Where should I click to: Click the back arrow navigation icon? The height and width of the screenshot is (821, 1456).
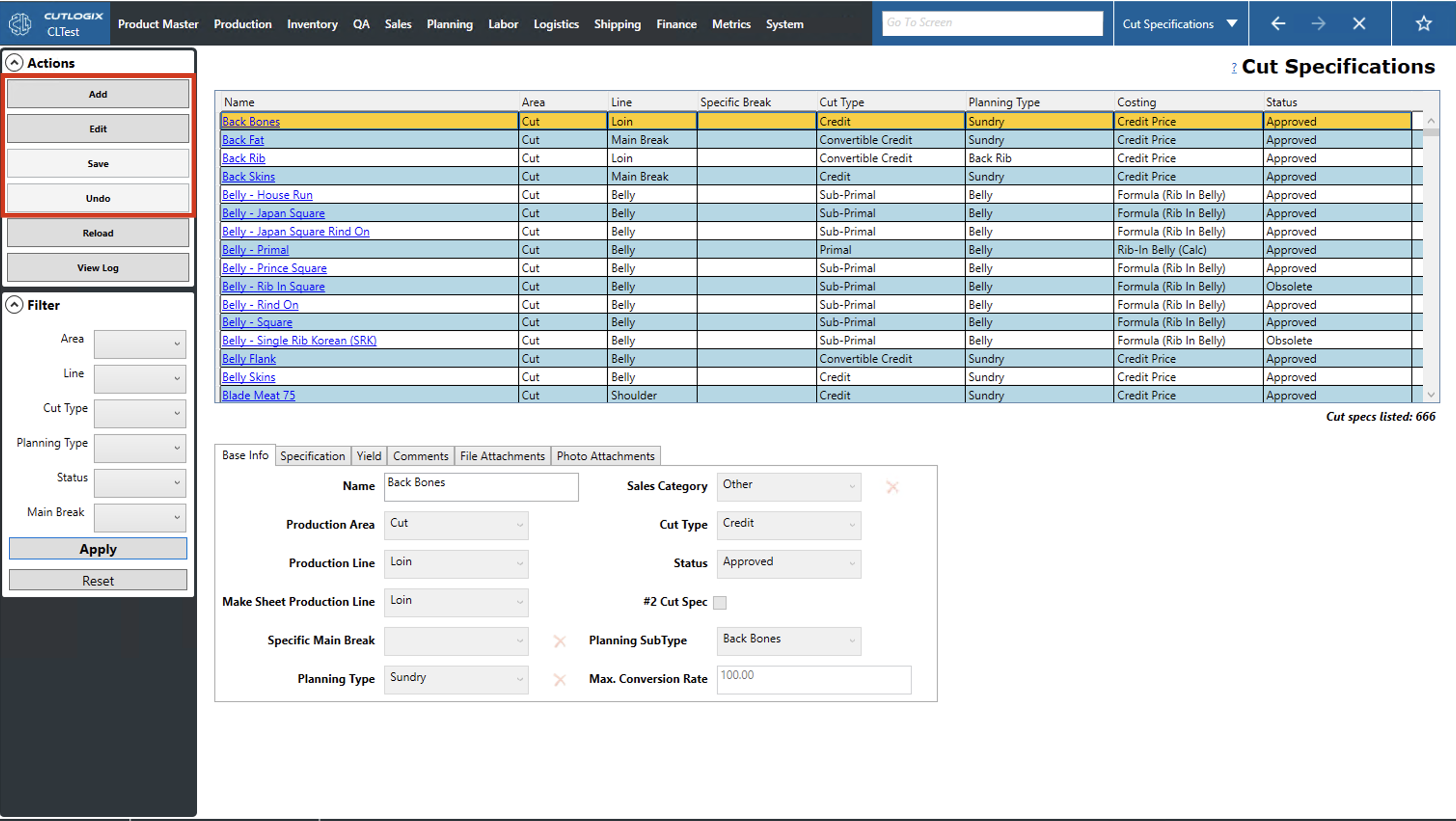[1278, 24]
